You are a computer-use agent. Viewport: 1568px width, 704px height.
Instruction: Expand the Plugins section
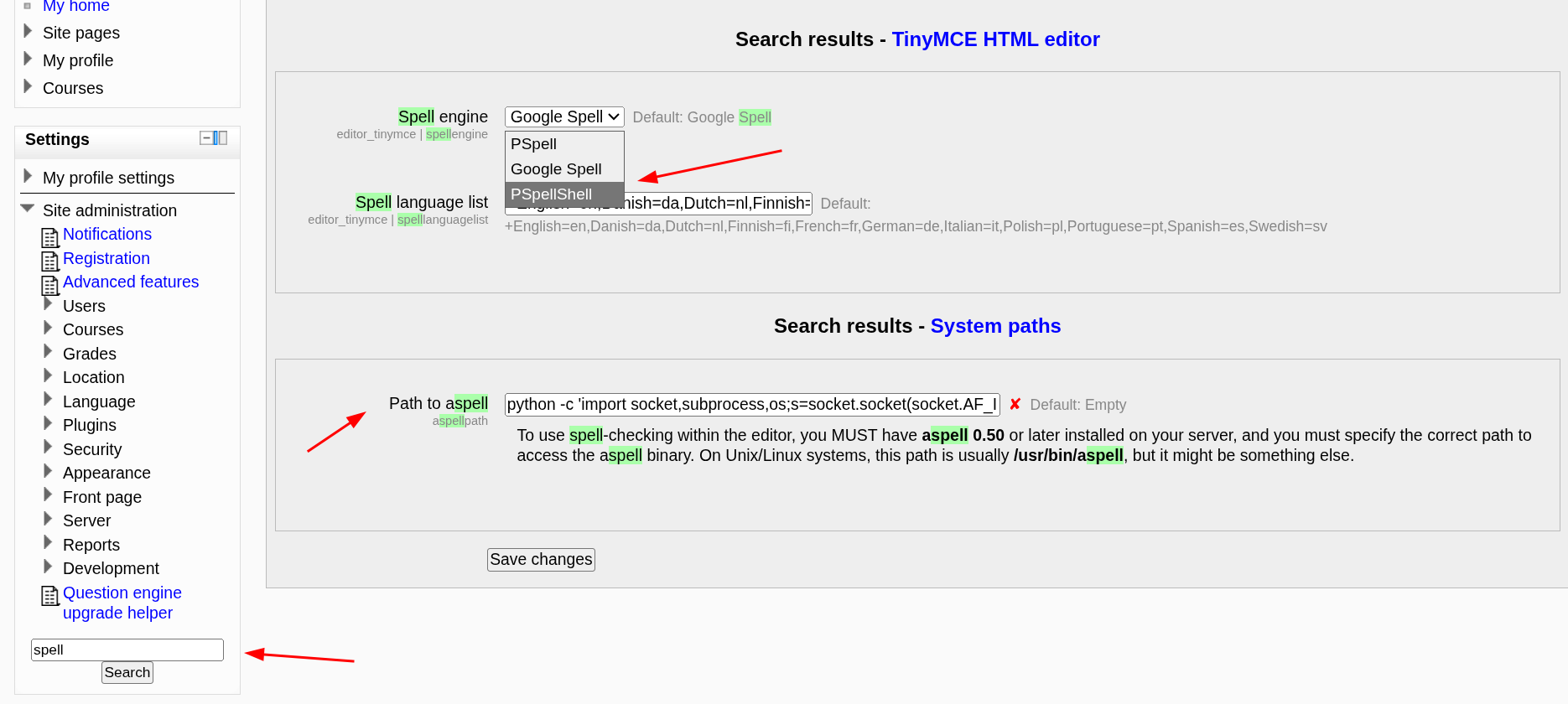click(49, 423)
